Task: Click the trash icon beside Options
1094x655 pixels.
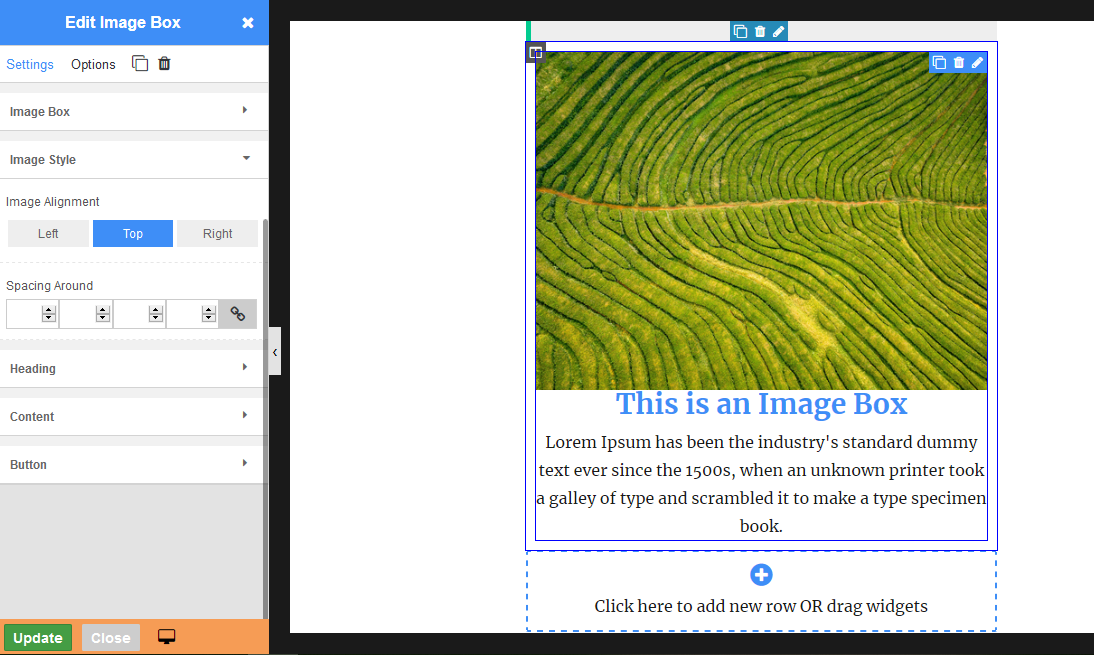Action: coord(165,64)
